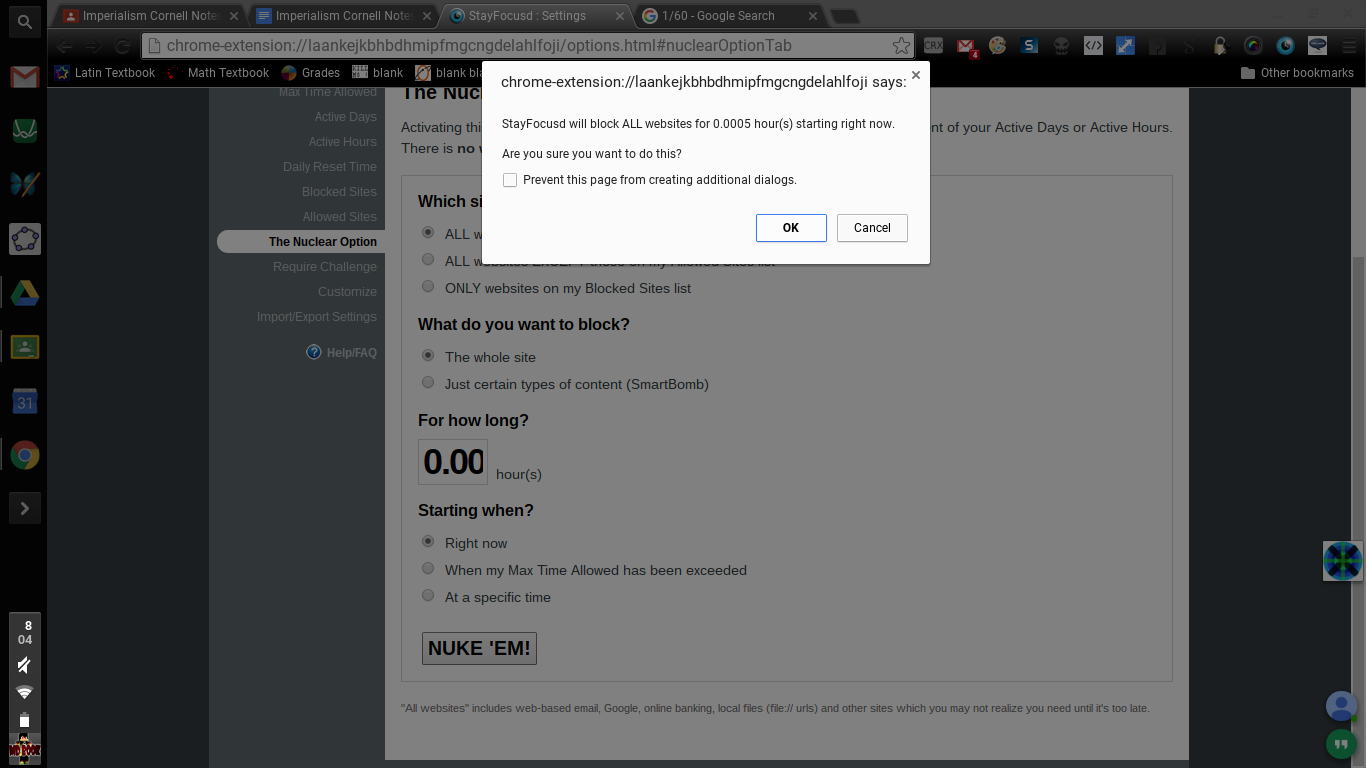This screenshot has width=1366, height=768.
Task: Open Google Classroom shelf icon
Action: 24,347
